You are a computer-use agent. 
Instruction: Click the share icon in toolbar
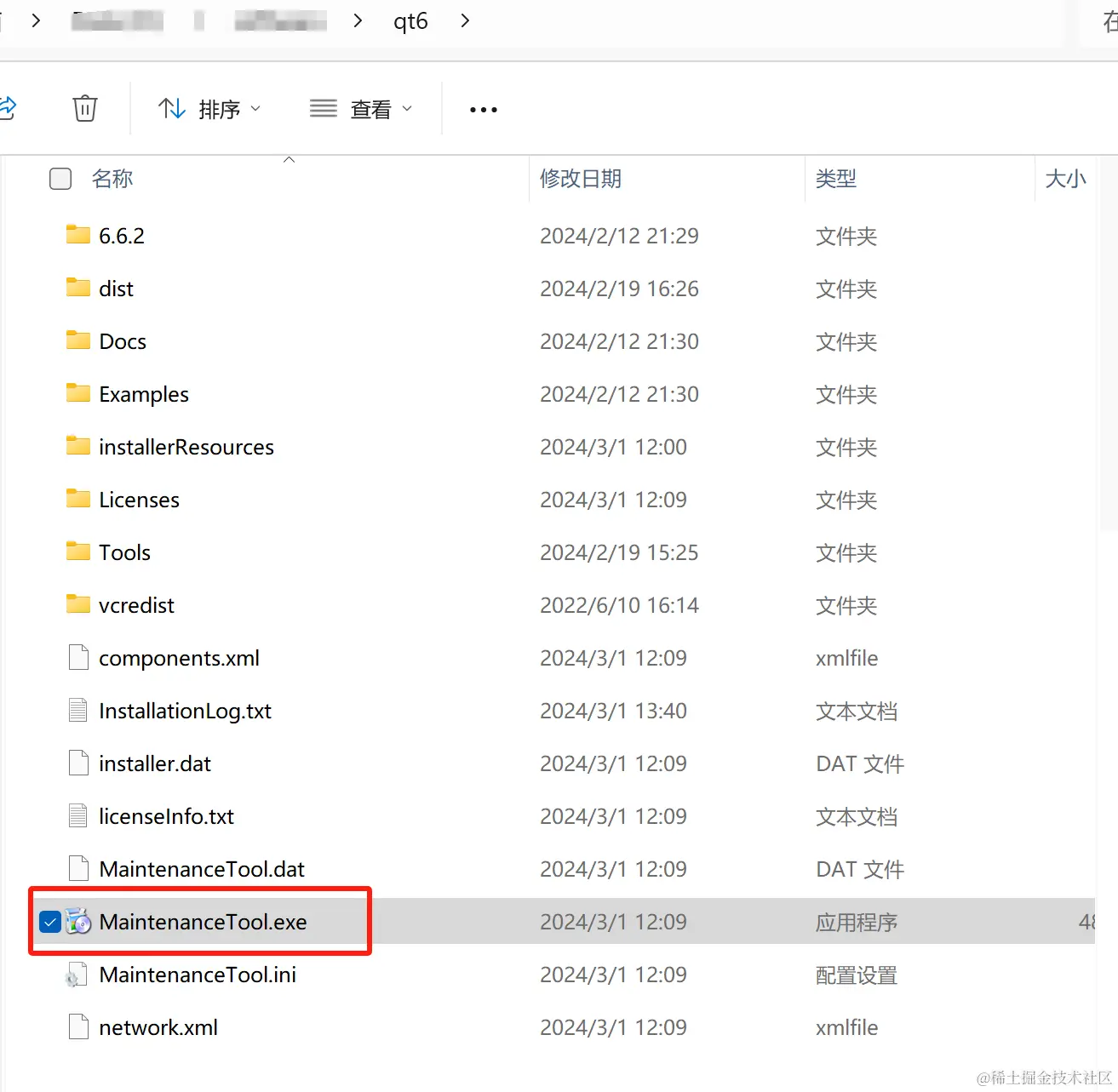point(8,108)
